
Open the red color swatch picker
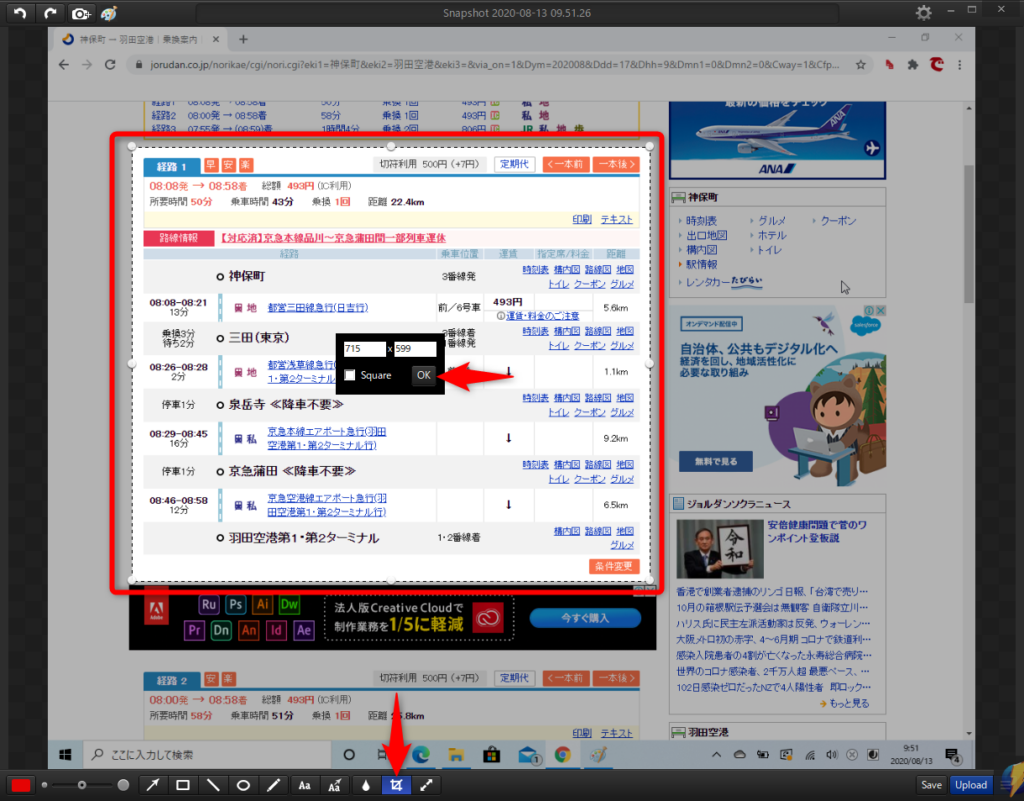[21, 785]
